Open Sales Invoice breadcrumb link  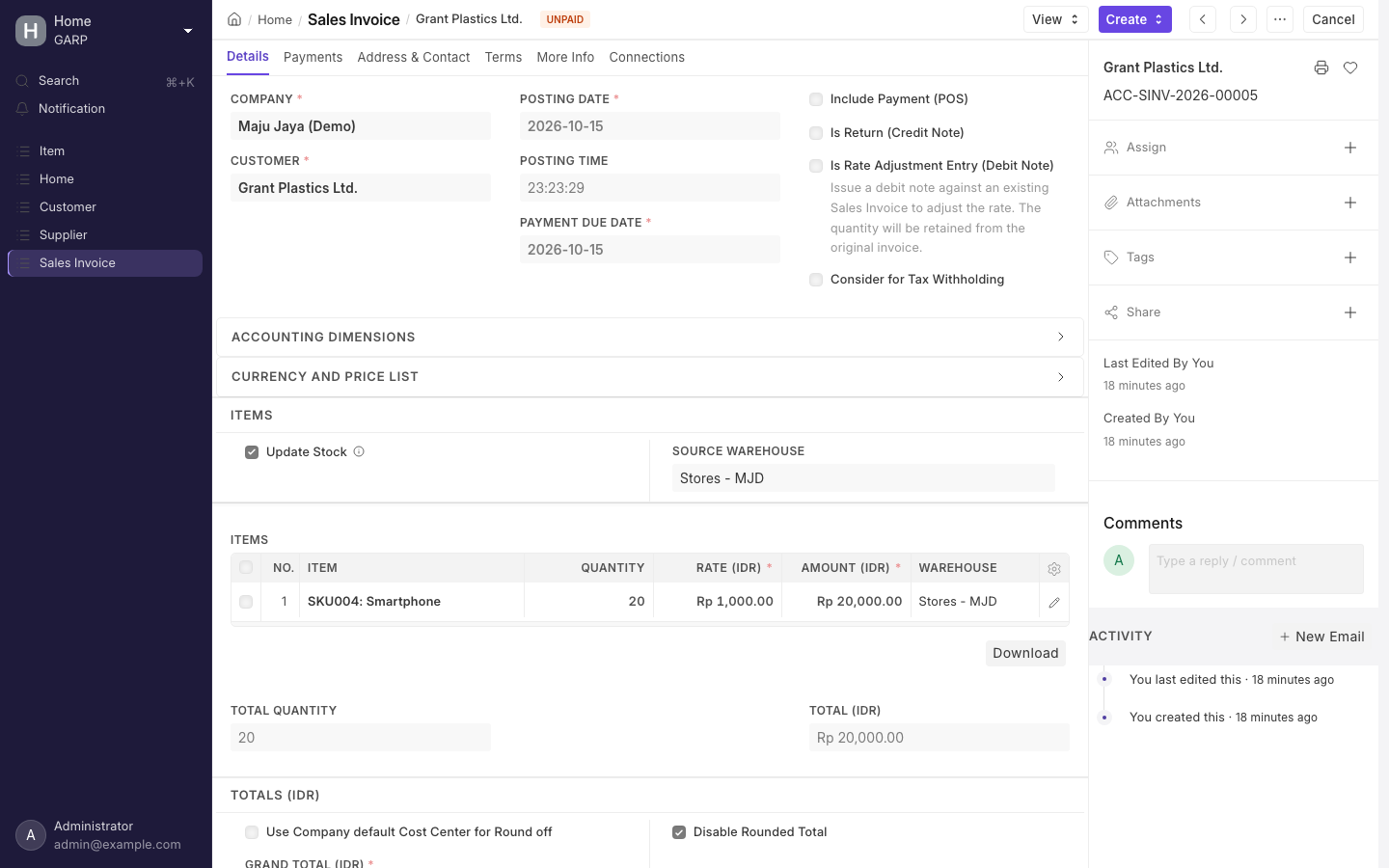[x=354, y=19]
